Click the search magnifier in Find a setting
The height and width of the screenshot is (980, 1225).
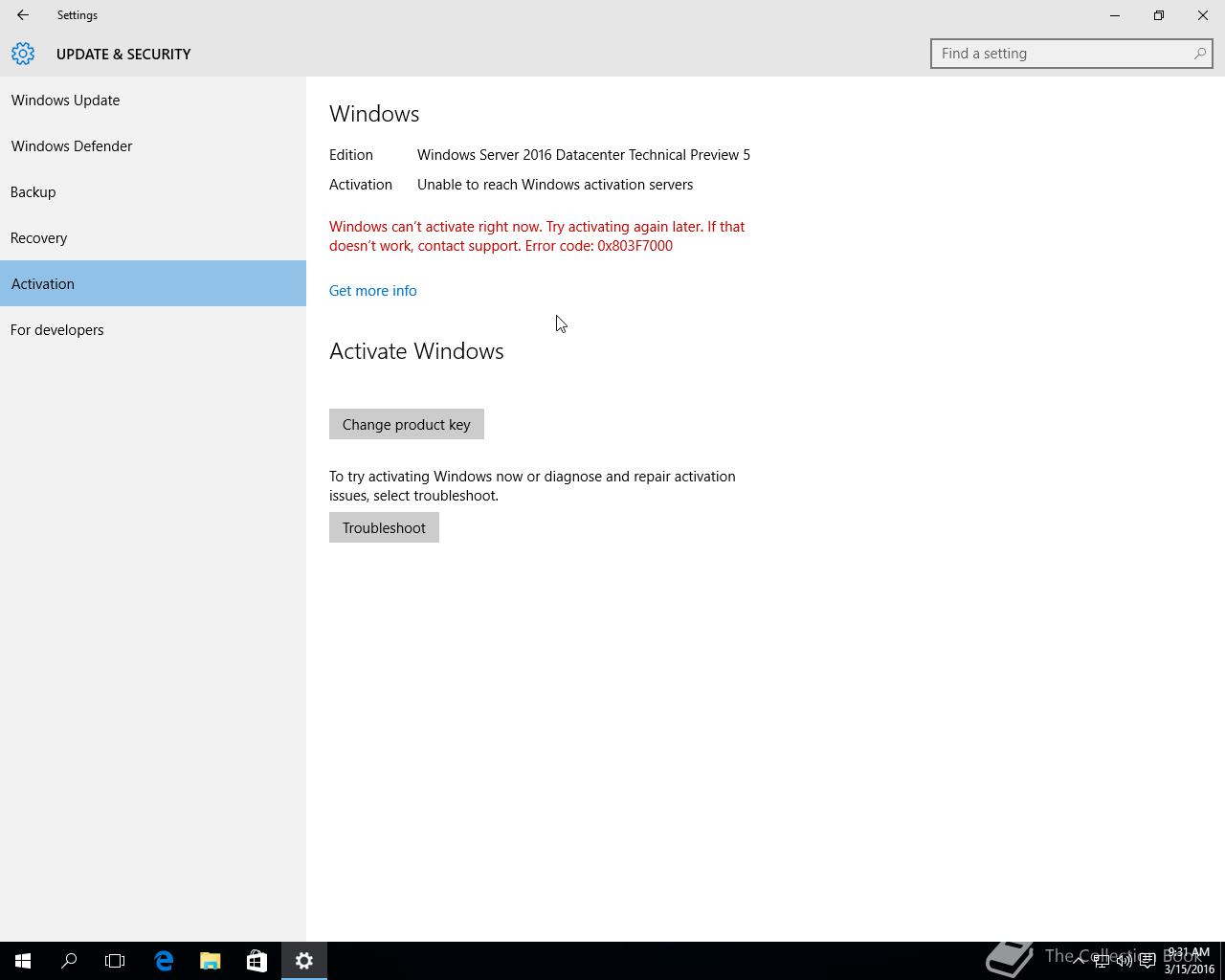pos(1199,54)
